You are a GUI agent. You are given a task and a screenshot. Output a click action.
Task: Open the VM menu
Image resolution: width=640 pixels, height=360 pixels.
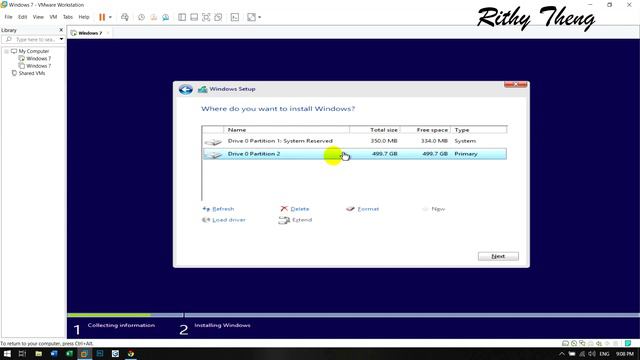(x=53, y=17)
